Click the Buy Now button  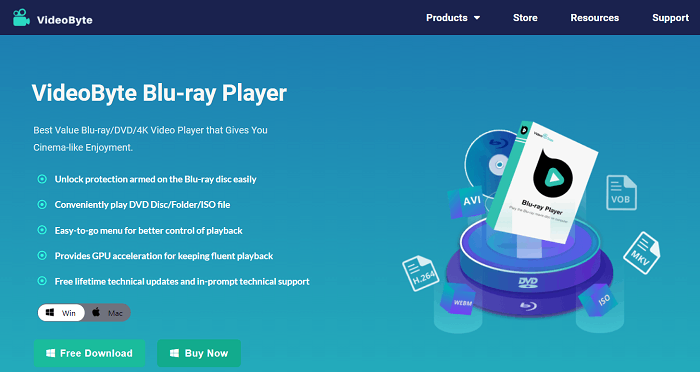click(199, 353)
